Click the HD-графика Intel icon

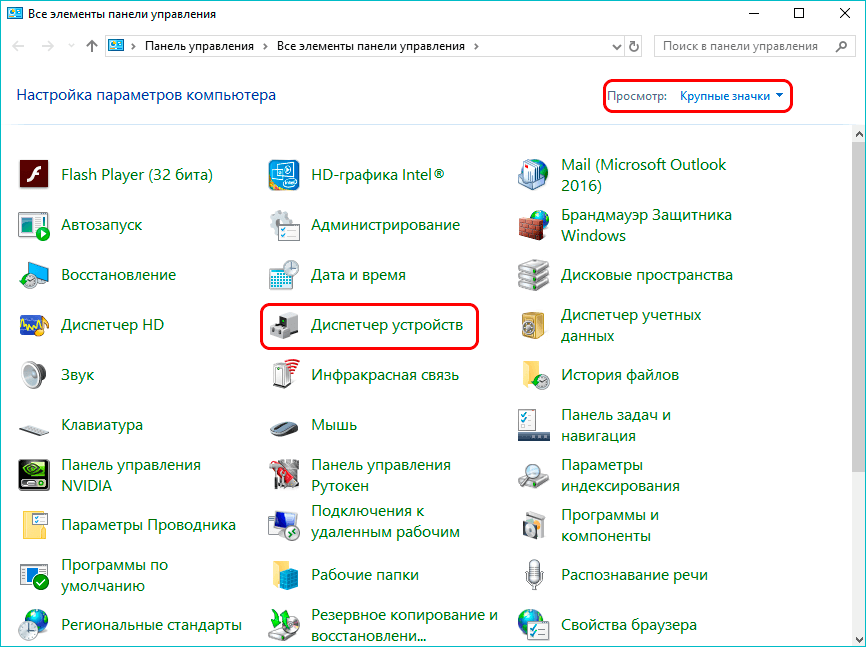tap(284, 175)
